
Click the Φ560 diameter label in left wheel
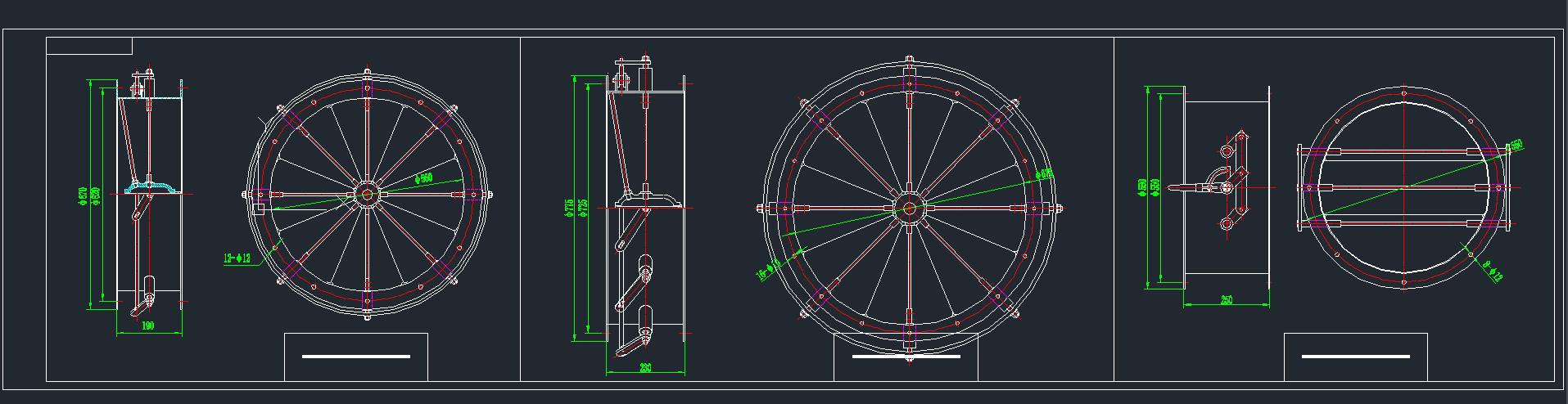click(423, 178)
